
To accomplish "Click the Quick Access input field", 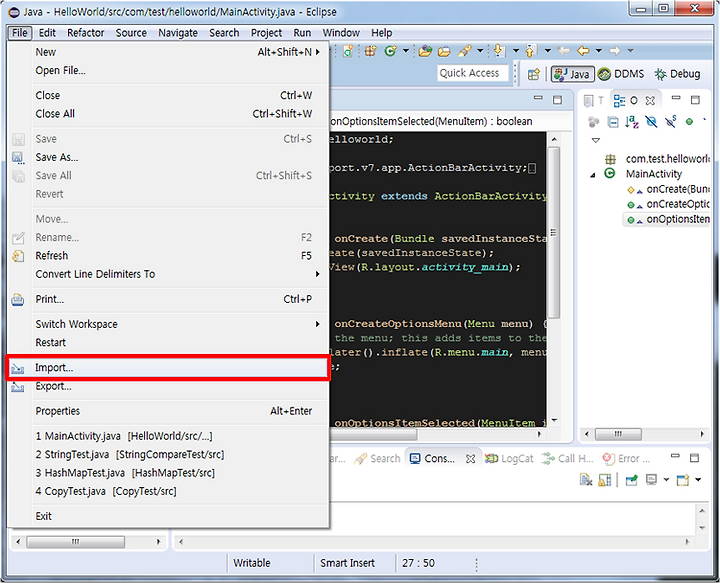I will click(473, 73).
